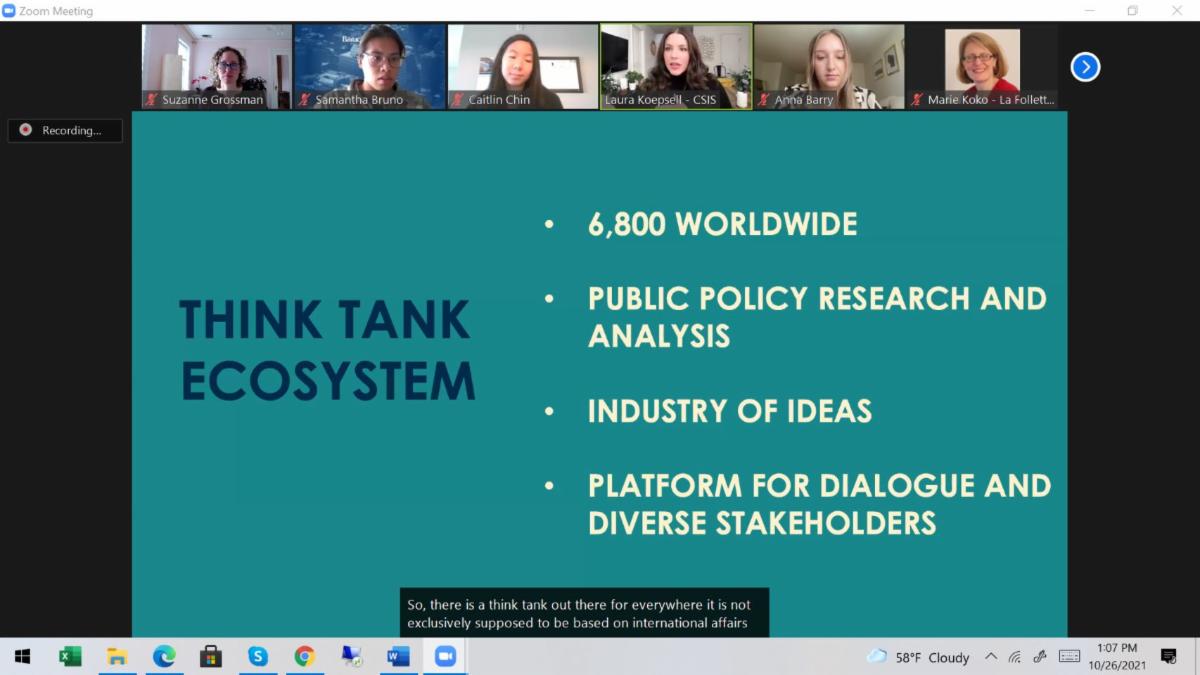Click the "INDUSTRY OF IDEAS" bullet text
The height and width of the screenshot is (675, 1200).
click(x=730, y=411)
